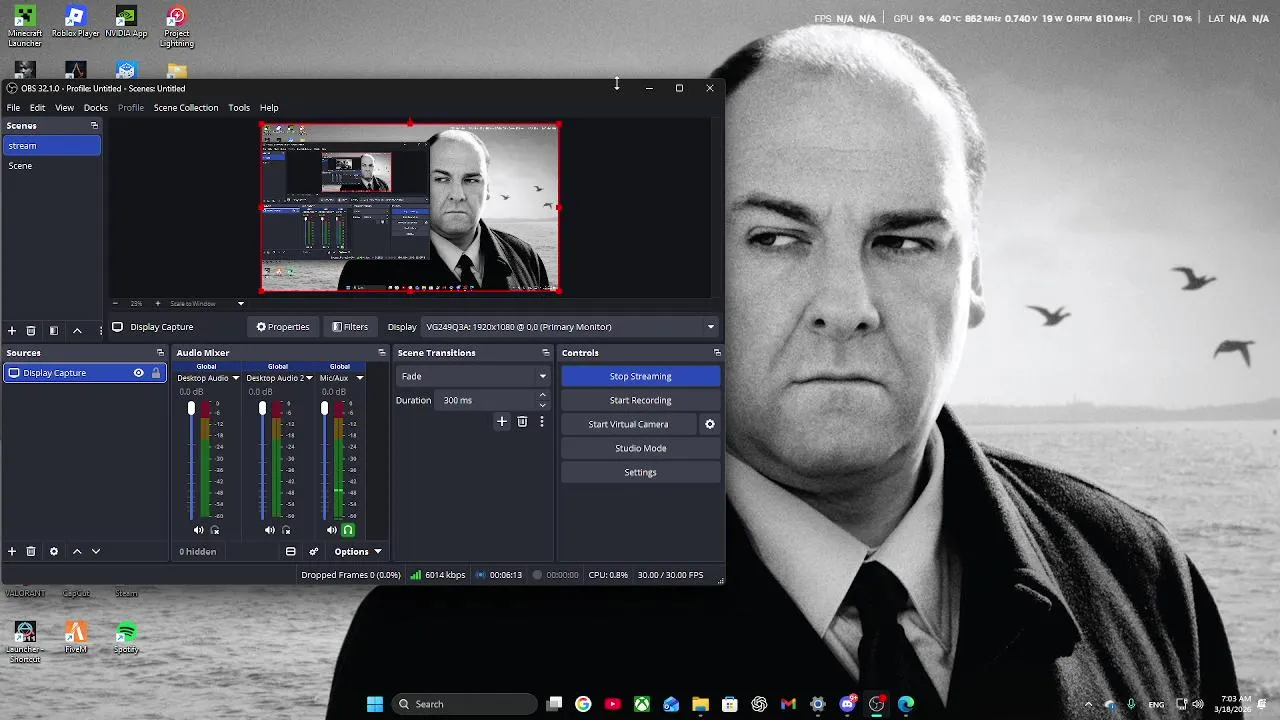
Task: Open the Tools menu
Action: pyautogui.click(x=239, y=108)
